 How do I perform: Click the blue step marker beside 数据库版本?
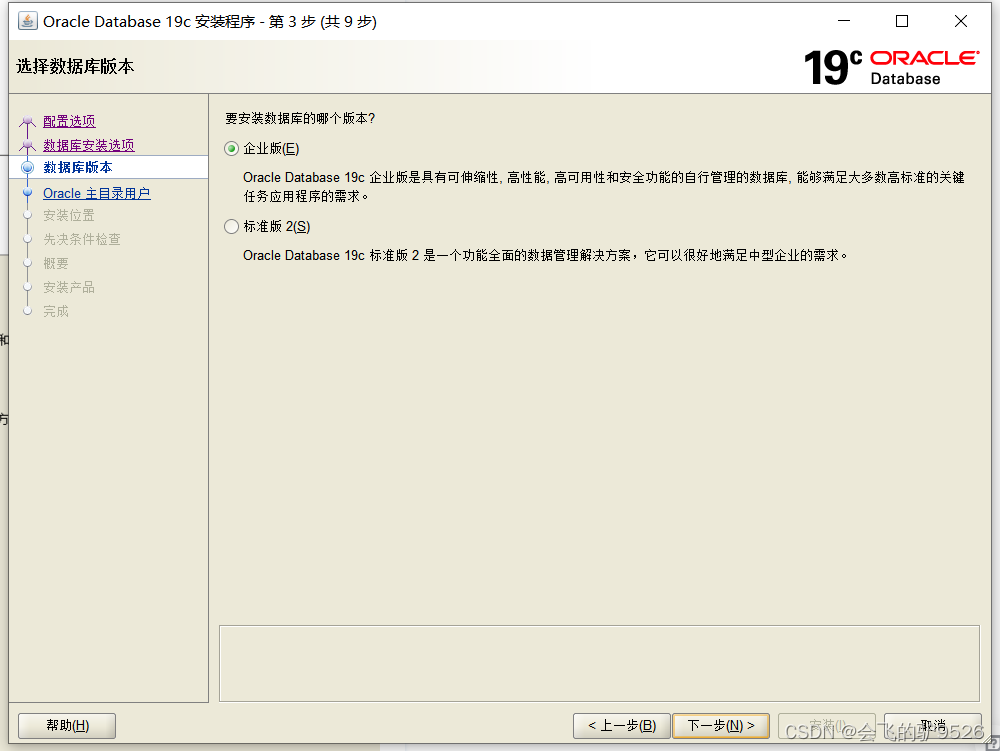tap(27, 169)
